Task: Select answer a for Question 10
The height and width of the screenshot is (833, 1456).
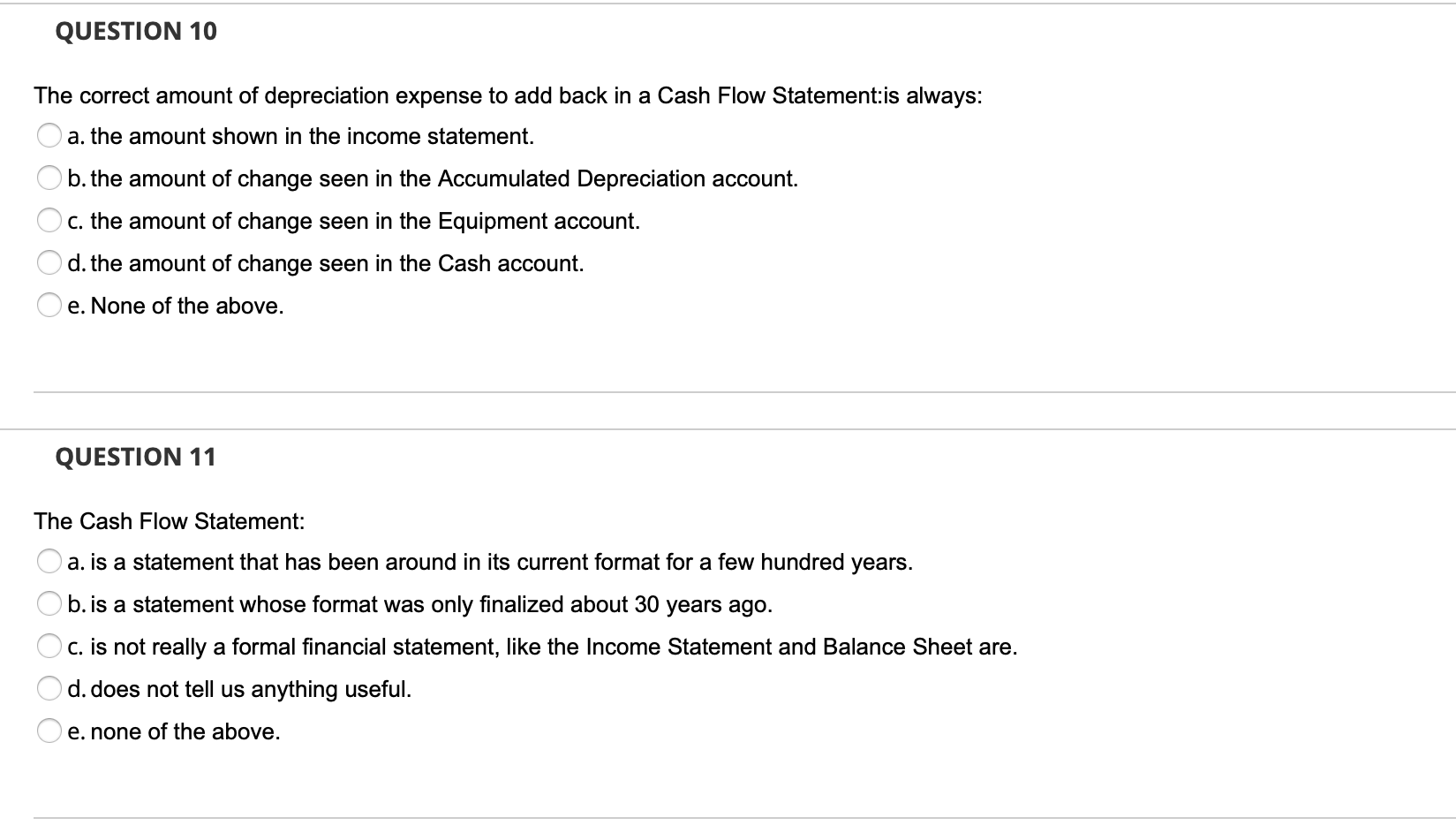Action: (x=50, y=134)
